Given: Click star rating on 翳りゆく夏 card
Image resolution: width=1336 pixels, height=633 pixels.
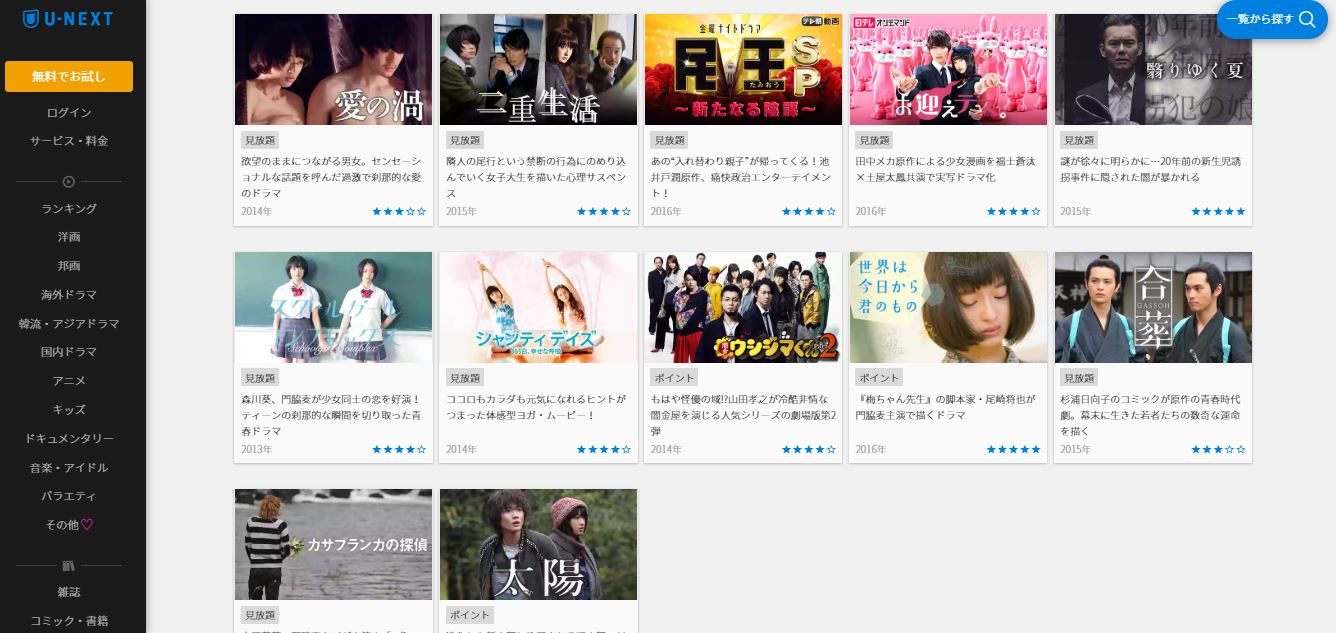Looking at the screenshot, I should [1219, 212].
